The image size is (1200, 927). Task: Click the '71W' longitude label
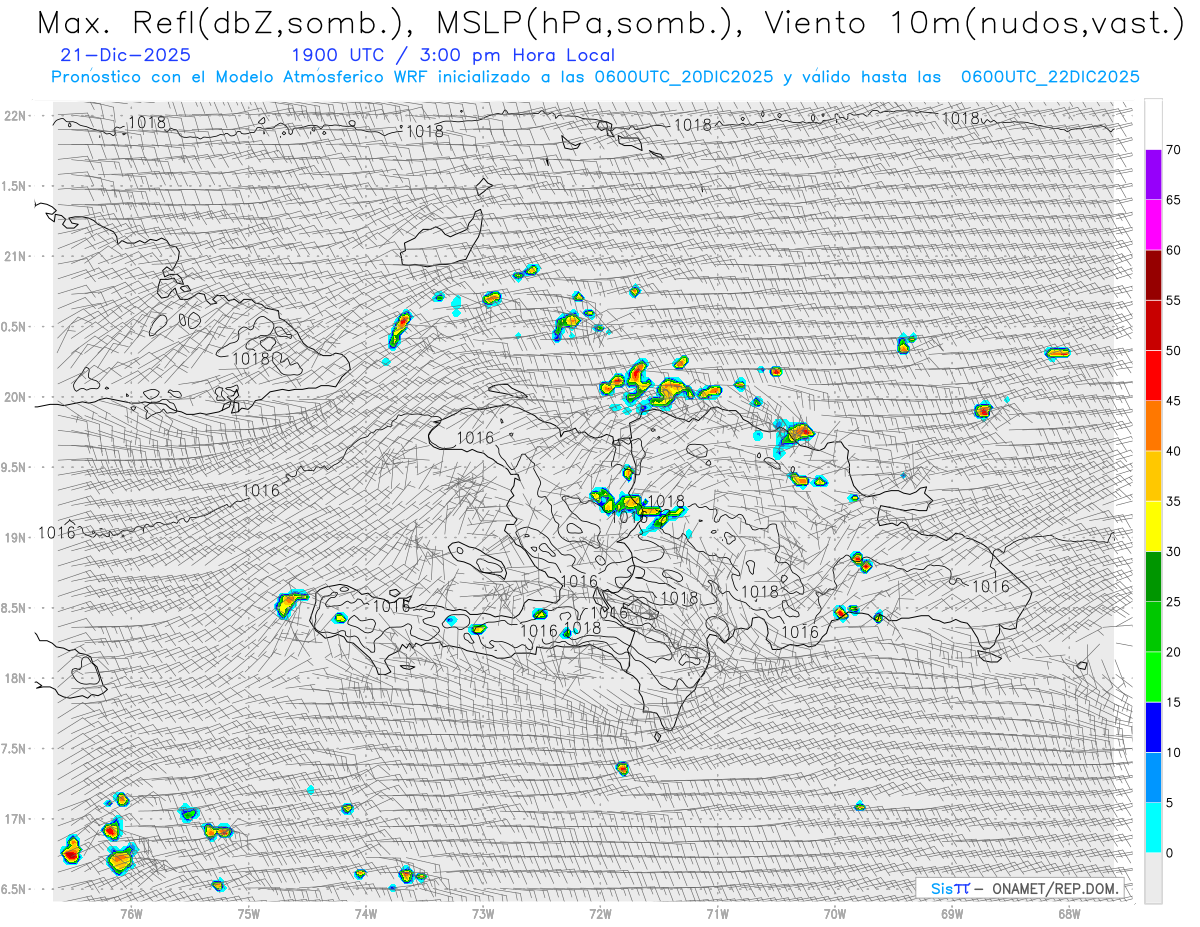[x=717, y=912]
